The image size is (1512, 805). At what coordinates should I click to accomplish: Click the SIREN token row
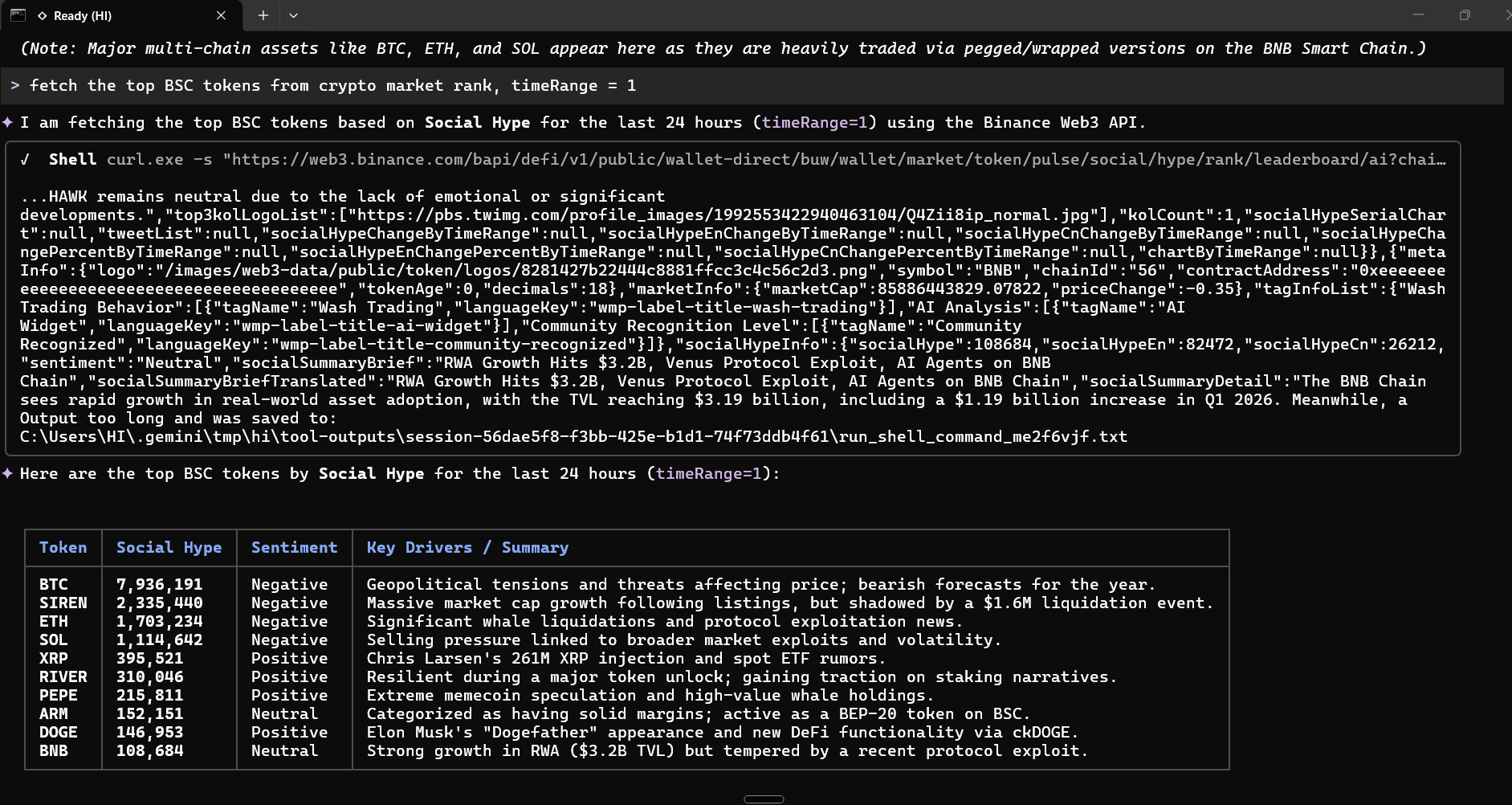(x=63, y=603)
